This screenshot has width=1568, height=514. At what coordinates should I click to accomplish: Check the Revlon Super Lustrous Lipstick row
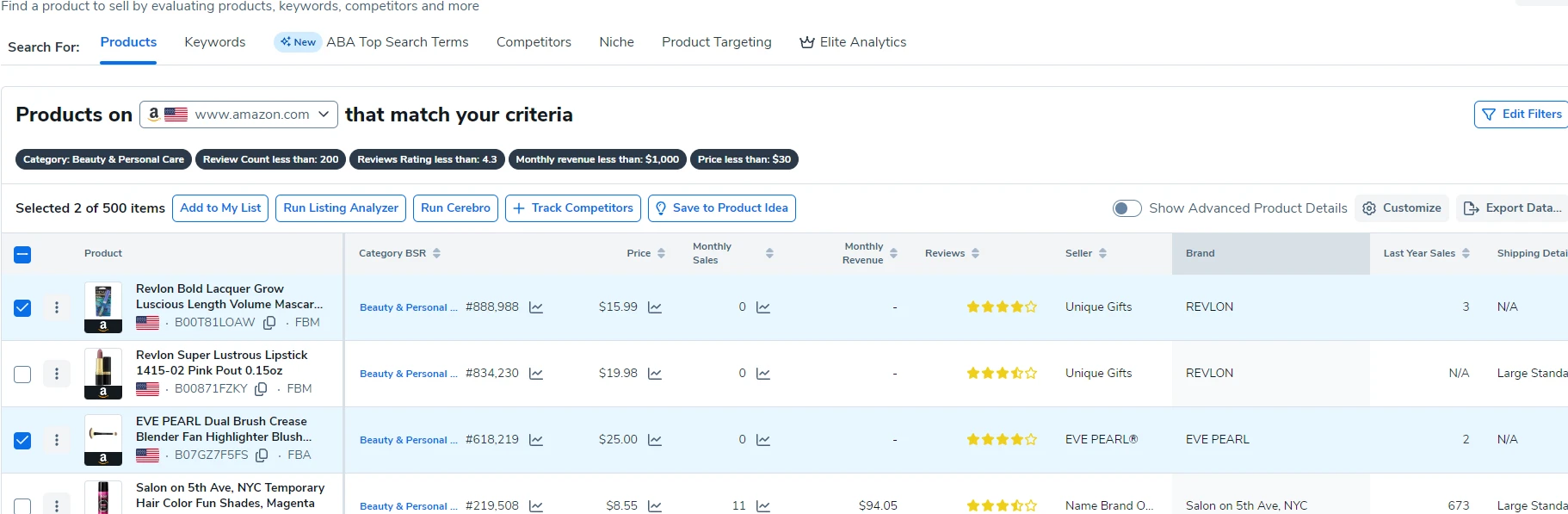22,374
